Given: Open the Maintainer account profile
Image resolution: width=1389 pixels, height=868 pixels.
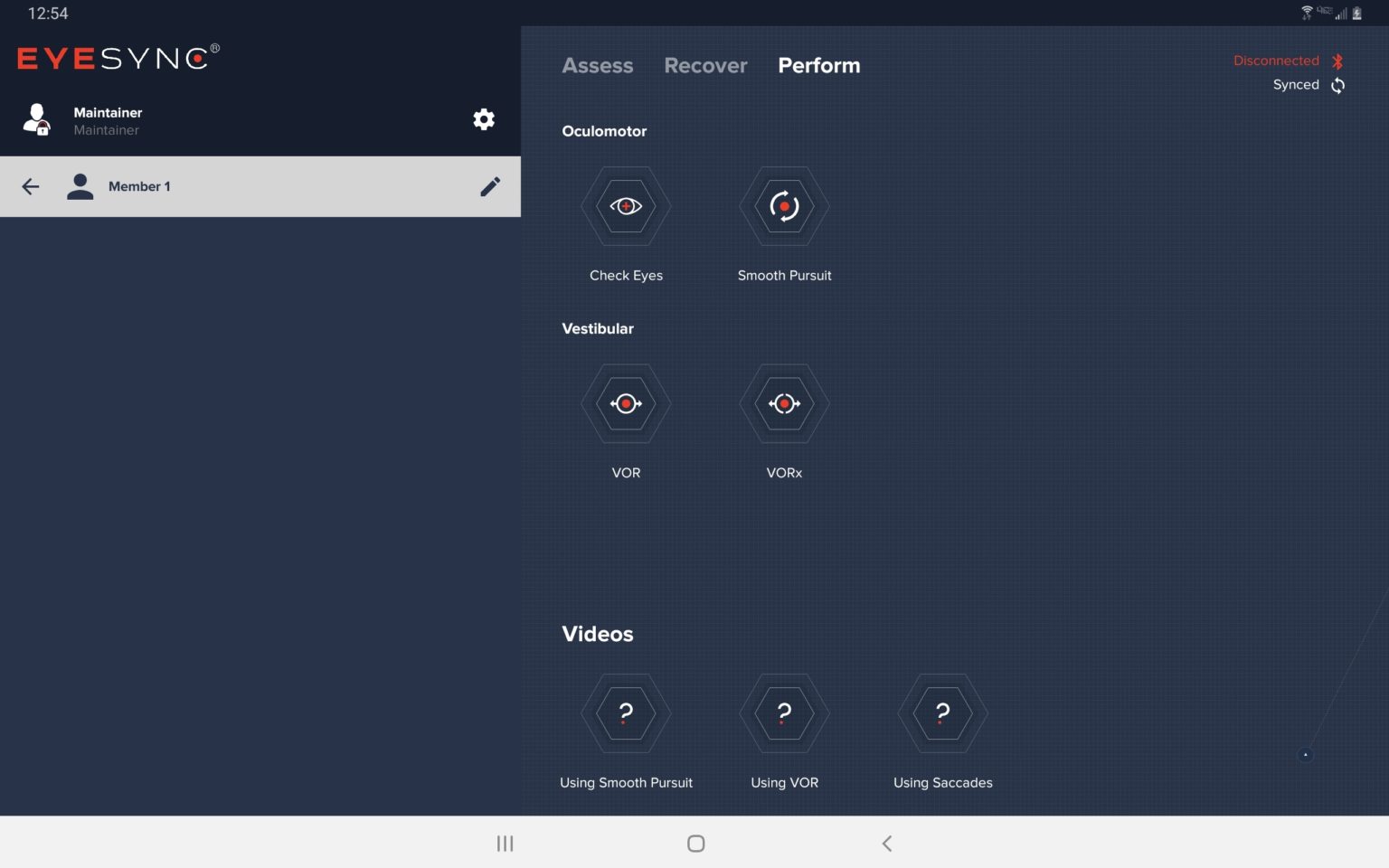Looking at the screenshot, I should click(107, 120).
